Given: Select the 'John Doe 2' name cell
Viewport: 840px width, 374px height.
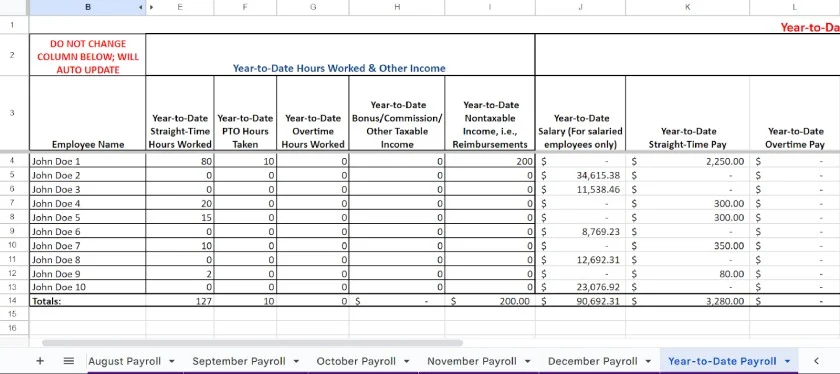Looking at the screenshot, I should click(x=87, y=175).
